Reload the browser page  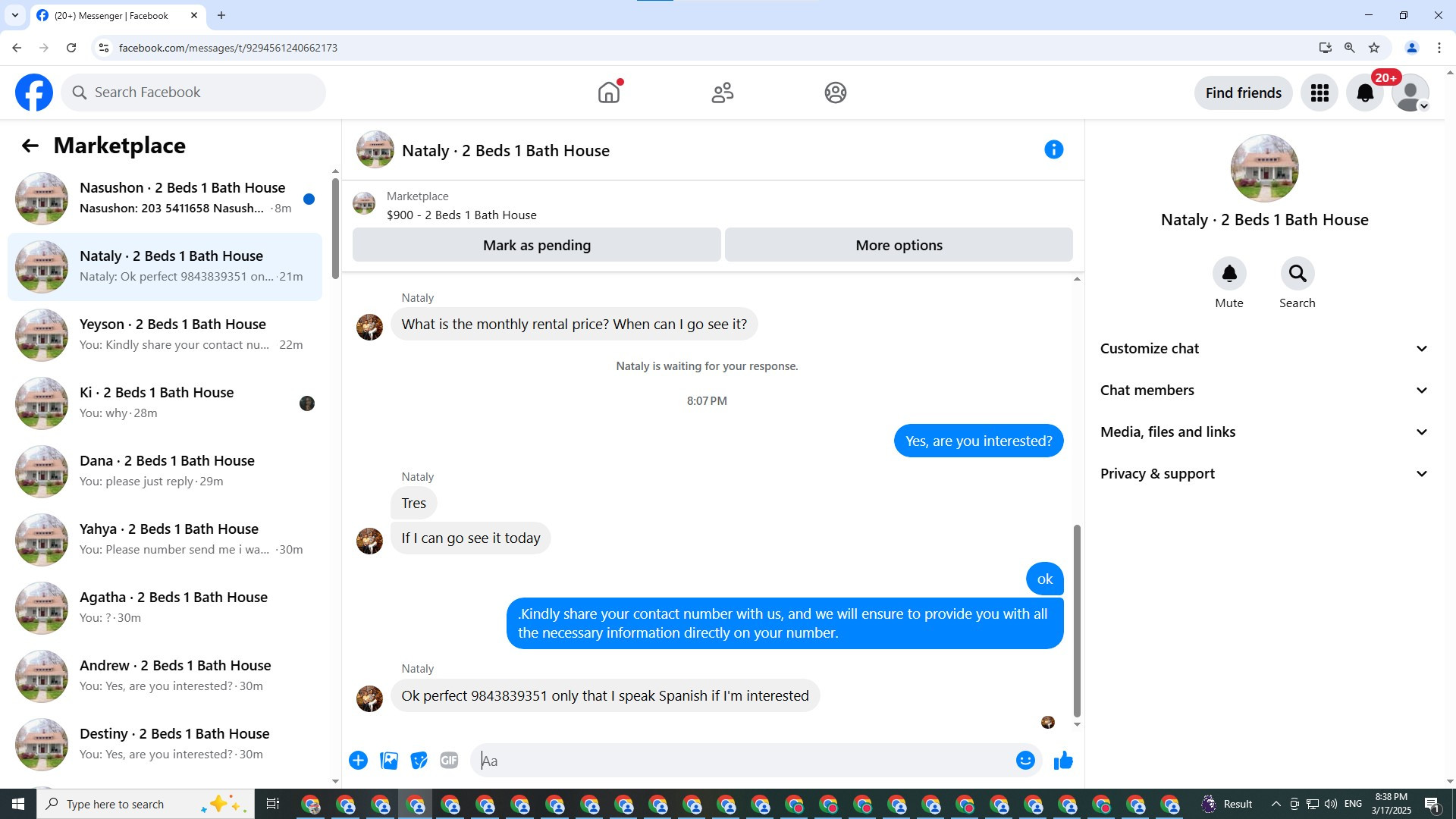71,48
